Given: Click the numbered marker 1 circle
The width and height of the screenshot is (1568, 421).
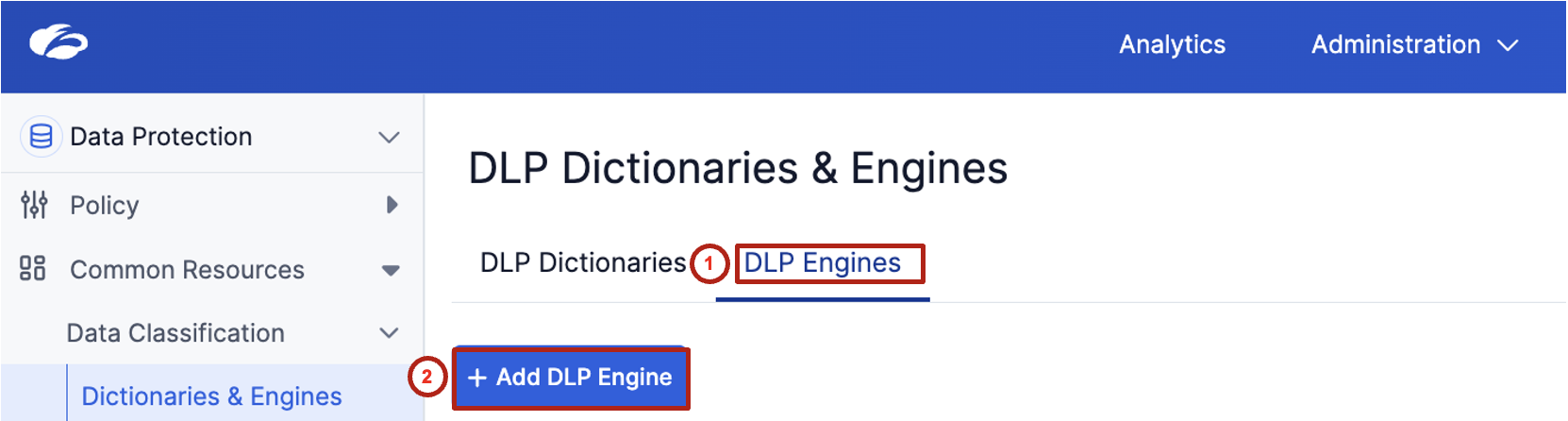Looking at the screenshot, I should tap(709, 264).
